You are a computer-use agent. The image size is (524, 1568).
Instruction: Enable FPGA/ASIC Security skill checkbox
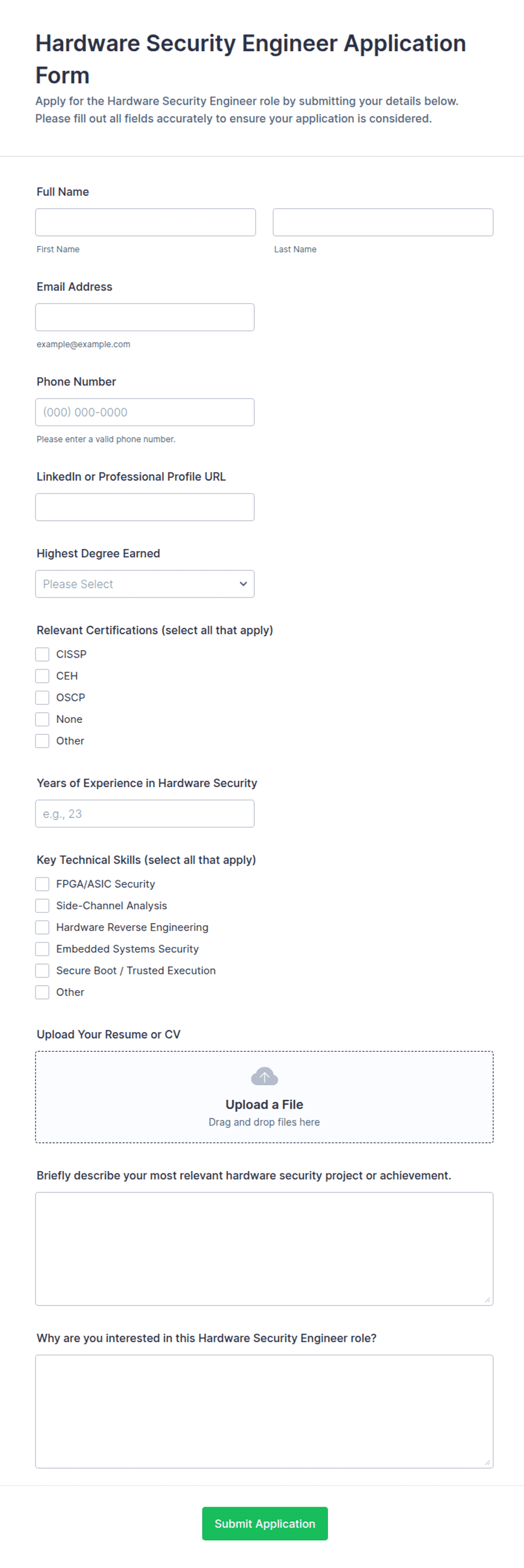42,884
